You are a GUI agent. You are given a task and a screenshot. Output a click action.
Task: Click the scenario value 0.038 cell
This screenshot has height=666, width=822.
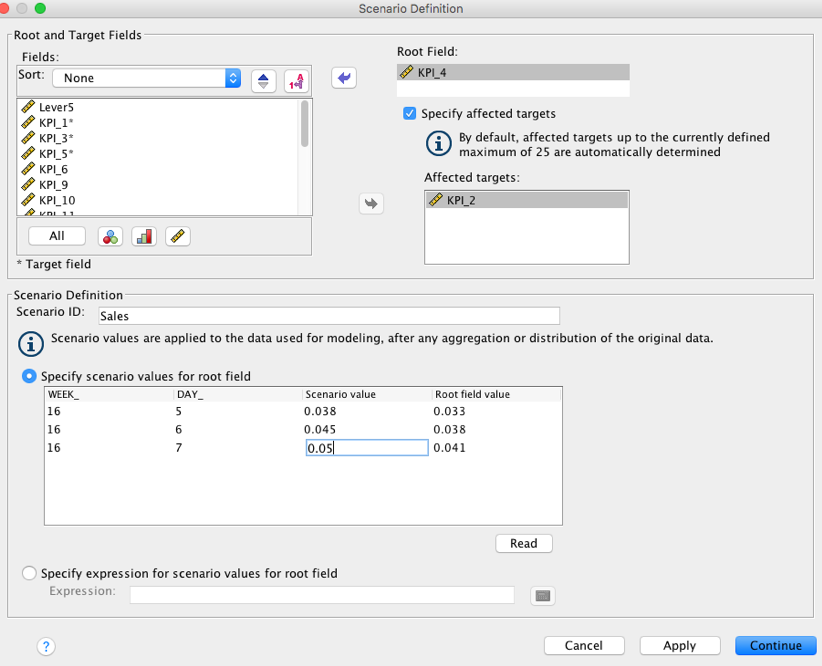pos(367,411)
